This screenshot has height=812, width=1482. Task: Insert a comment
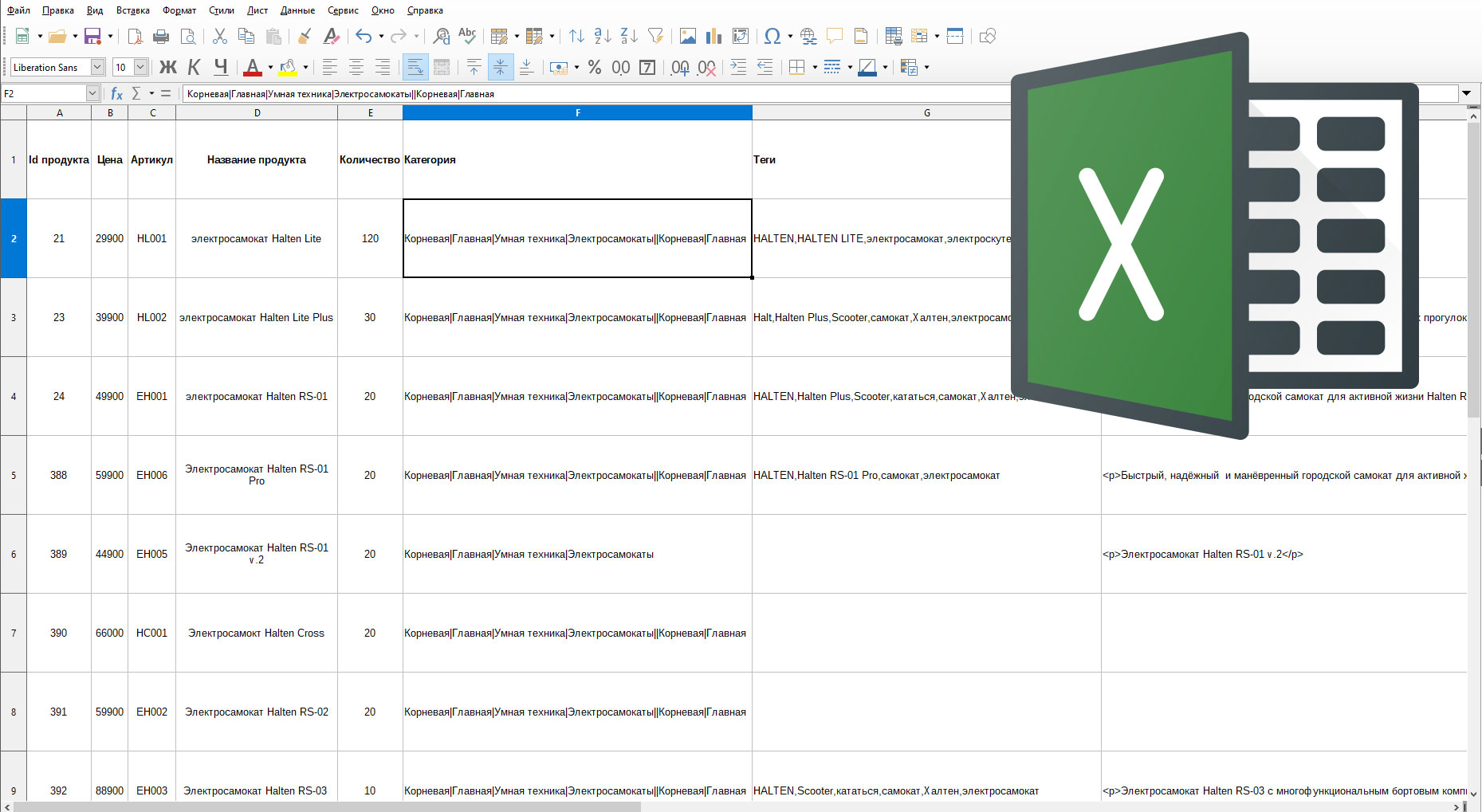[835, 36]
